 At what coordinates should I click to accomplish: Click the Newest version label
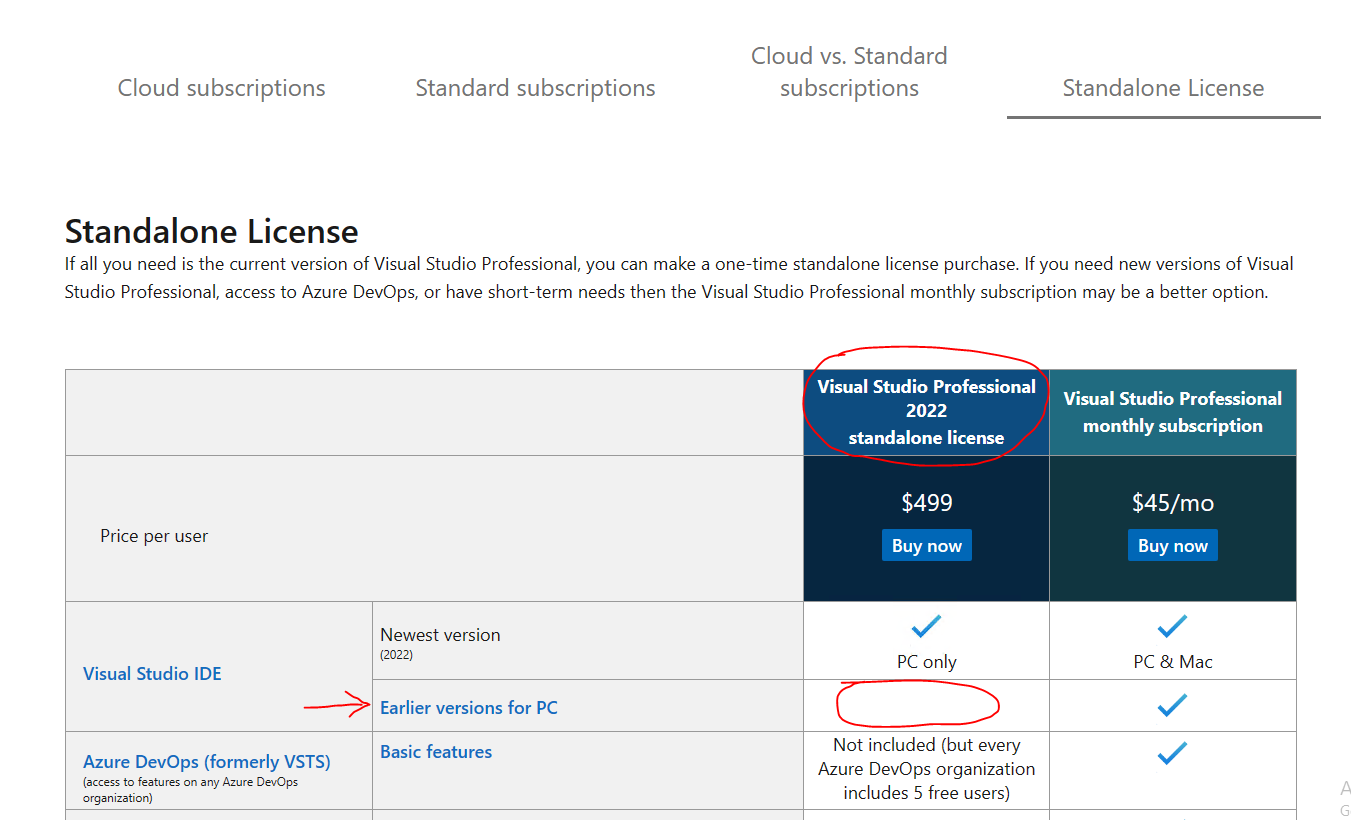[440, 635]
